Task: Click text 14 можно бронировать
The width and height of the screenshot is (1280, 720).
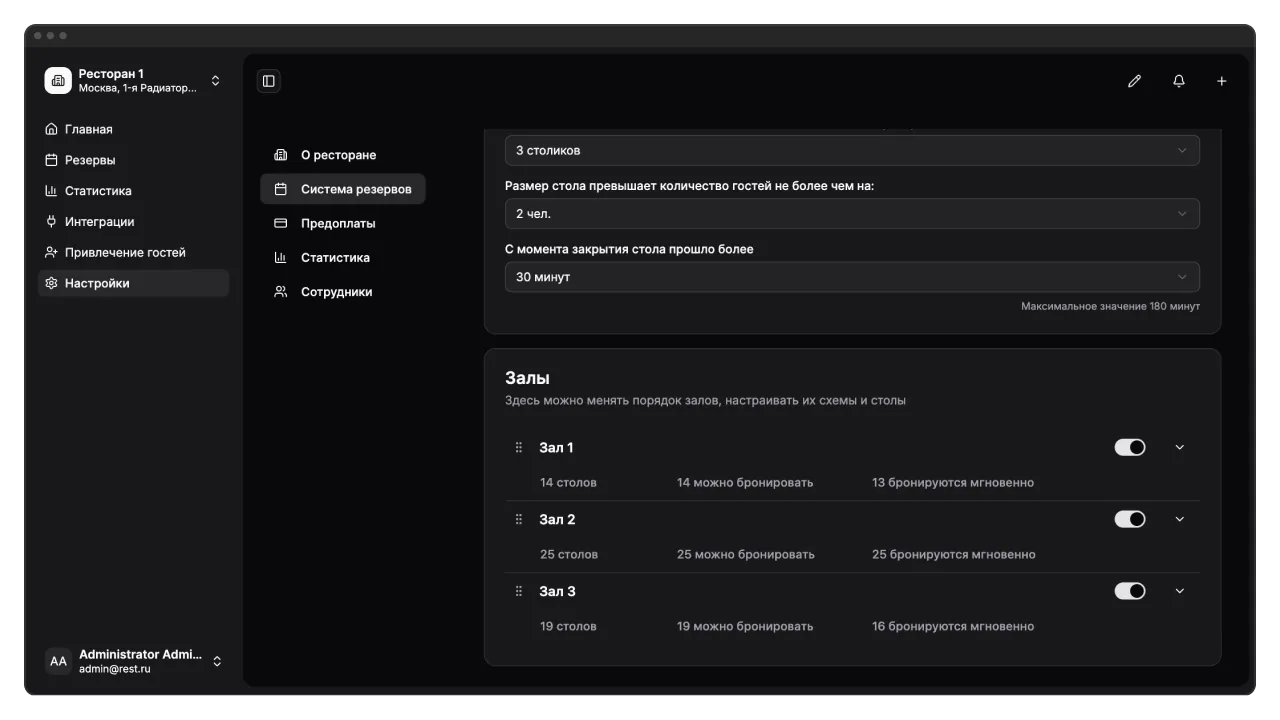Action: 745,483
